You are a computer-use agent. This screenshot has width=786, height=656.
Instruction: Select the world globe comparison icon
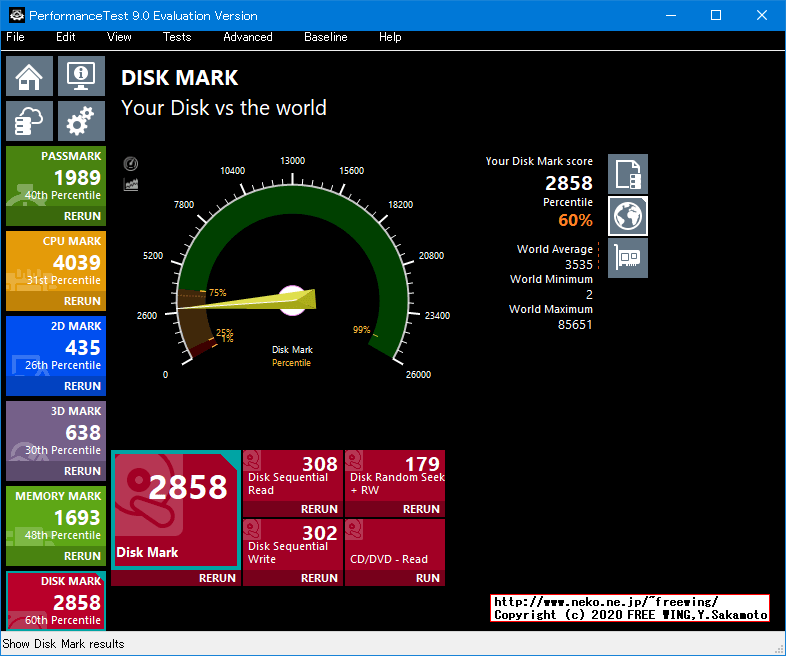click(628, 216)
